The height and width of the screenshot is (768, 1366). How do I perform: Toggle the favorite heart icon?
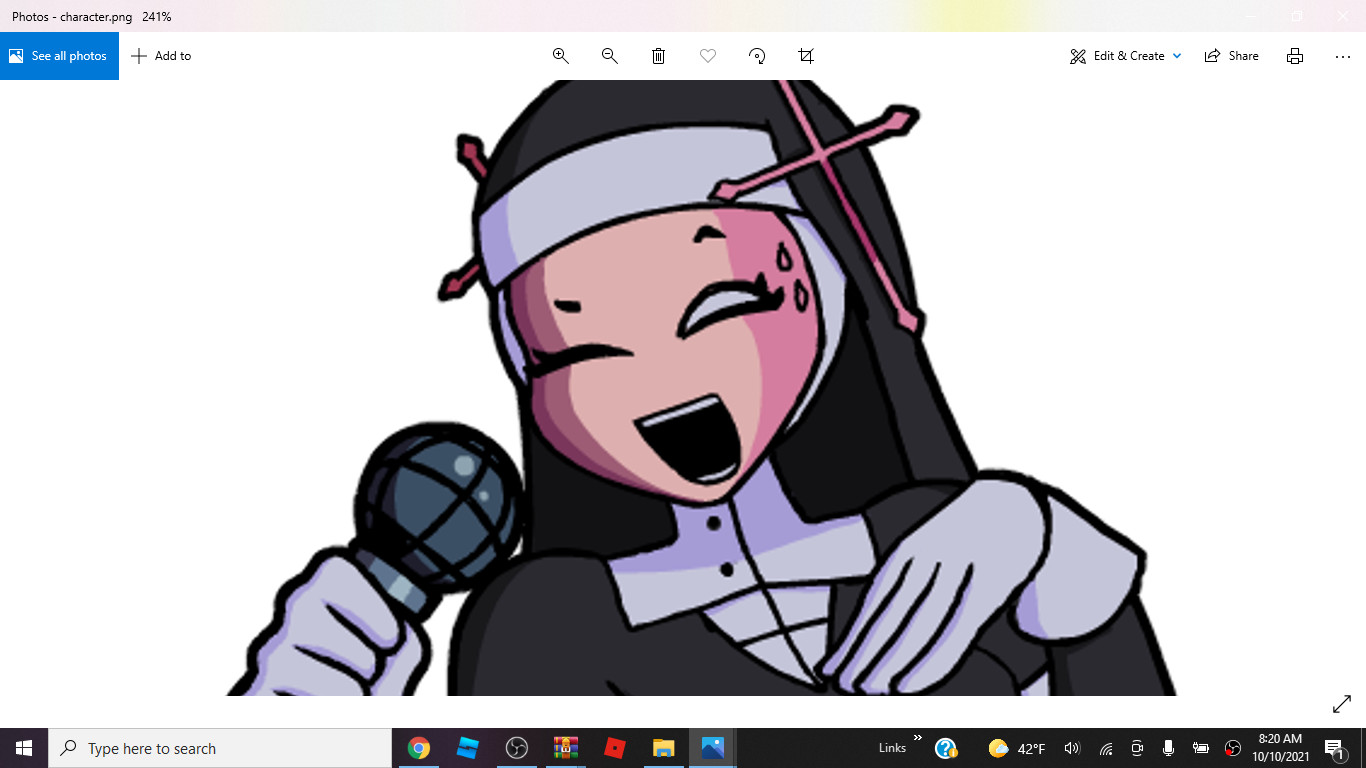(708, 56)
